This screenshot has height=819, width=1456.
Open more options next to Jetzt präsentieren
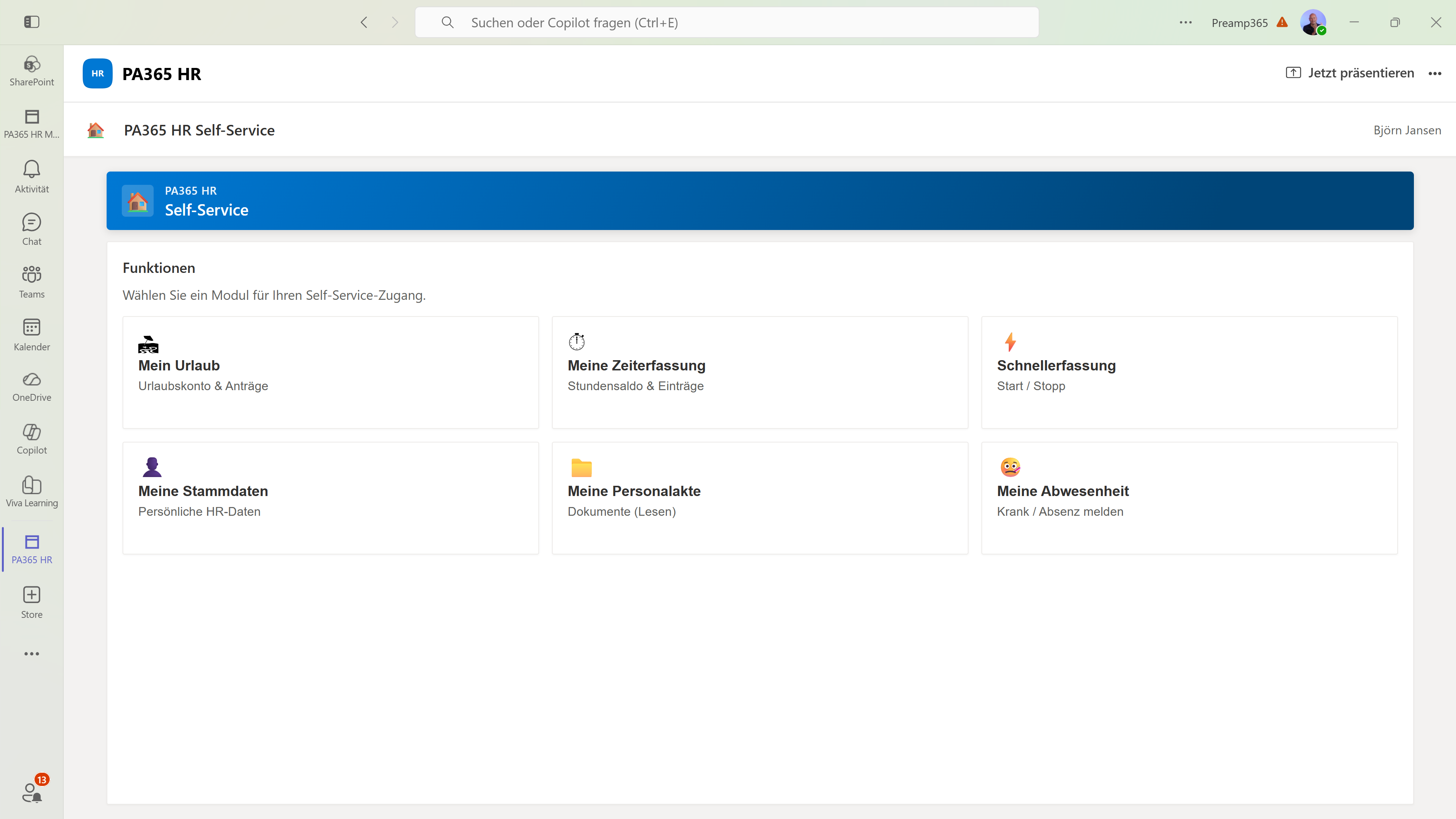(x=1434, y=74)
